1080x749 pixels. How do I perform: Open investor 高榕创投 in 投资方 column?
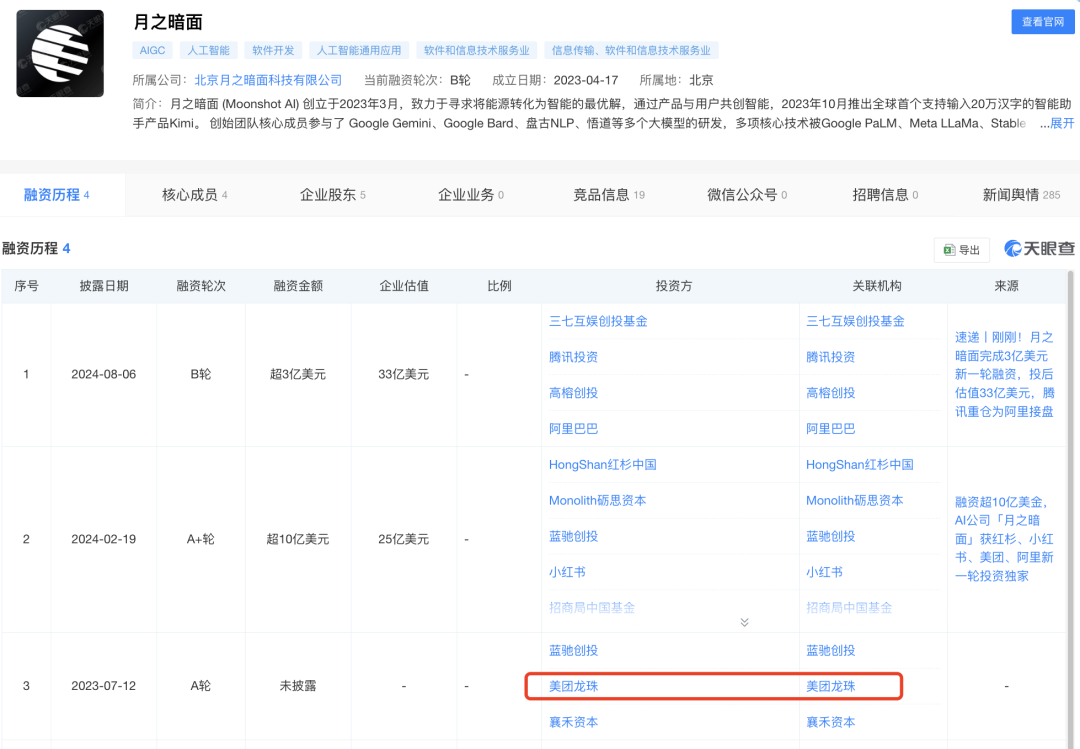pos(573,393)
